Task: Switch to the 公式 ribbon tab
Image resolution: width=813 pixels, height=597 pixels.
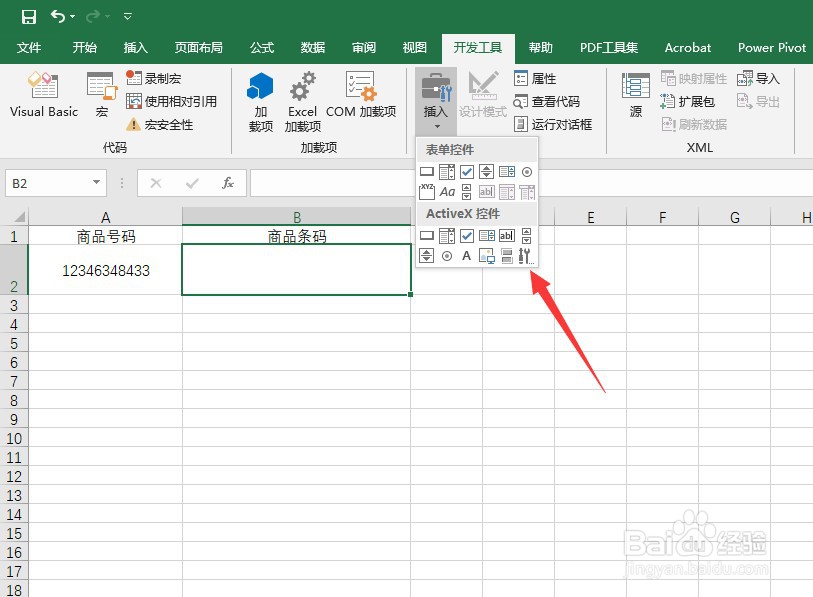Action: tap(262, 48)
